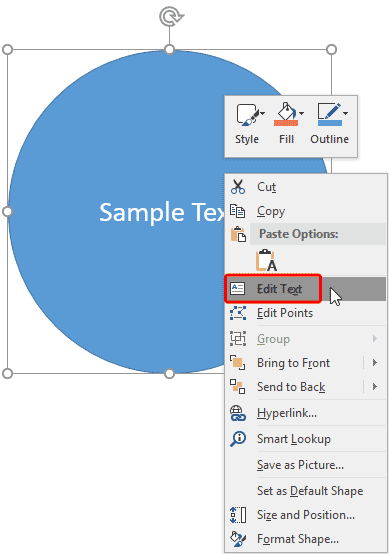Click the bottom-left corner sizing handle
The image size is (389, 554).
pyautogui.click(x=7, y=373)
